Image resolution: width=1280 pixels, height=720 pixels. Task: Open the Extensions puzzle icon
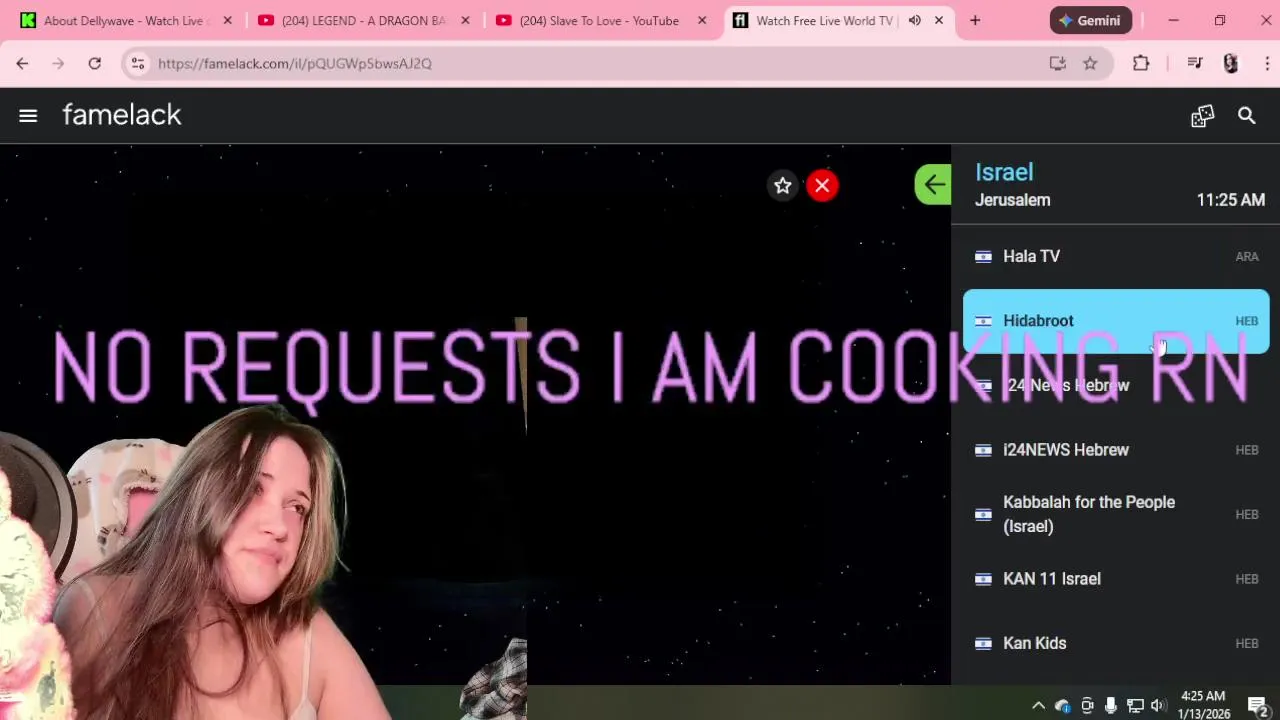[1141, 63]
